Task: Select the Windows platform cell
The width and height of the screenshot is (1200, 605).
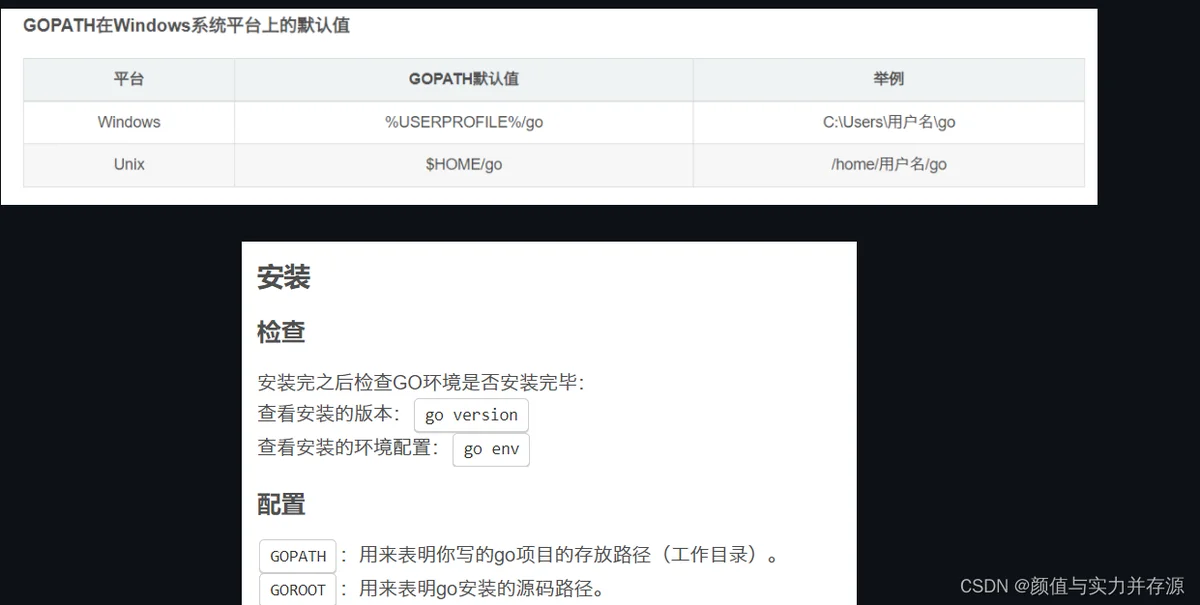Action: click(x=129, y=122)
